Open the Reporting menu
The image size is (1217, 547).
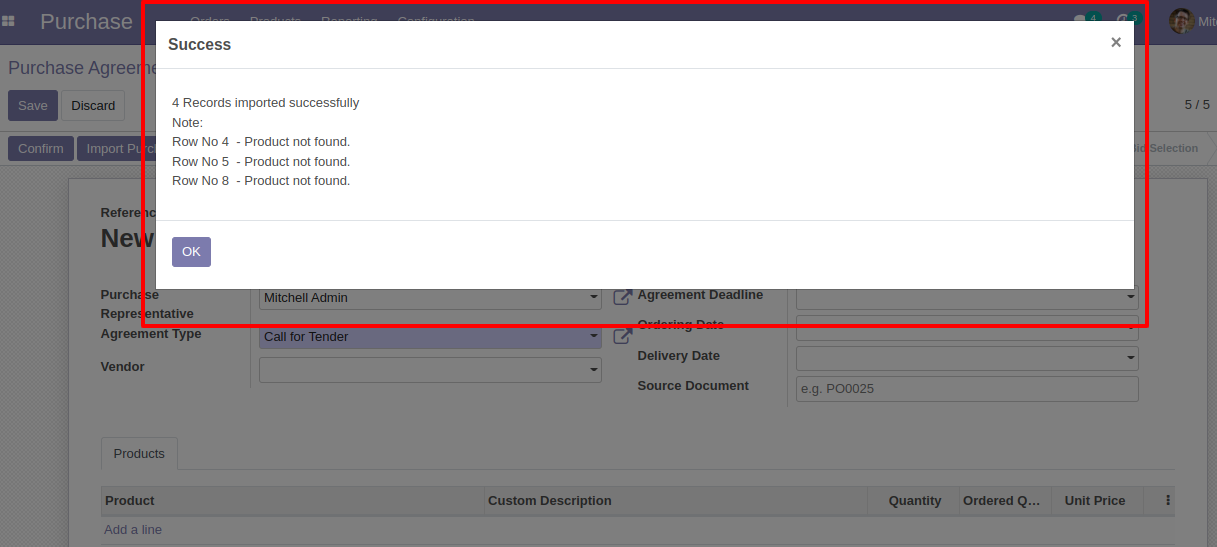pyautogui.click(x=349, y=21)
